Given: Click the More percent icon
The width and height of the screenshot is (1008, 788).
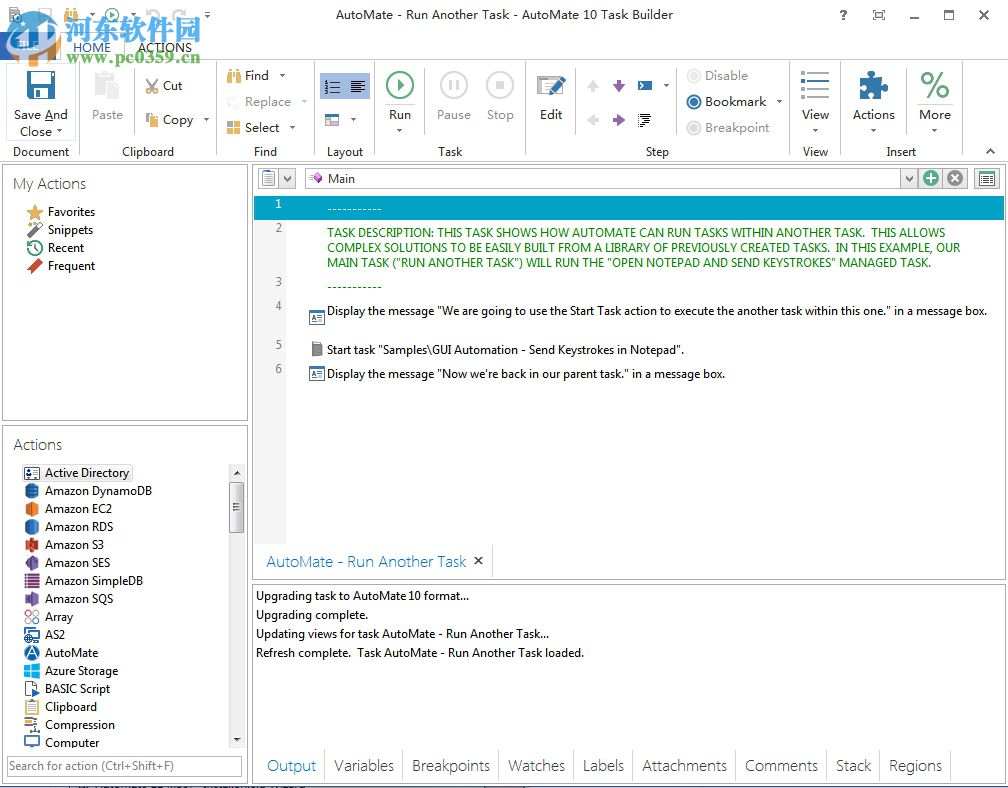Looking at the screenshot, I should click(935, 86).
